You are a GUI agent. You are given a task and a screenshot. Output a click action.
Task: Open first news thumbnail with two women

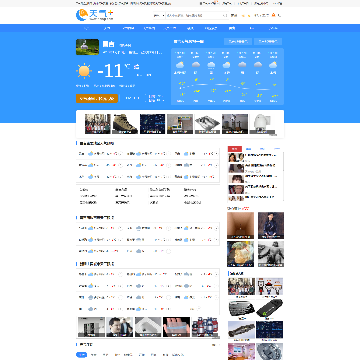pyautogui.click(x=236, y=157)
